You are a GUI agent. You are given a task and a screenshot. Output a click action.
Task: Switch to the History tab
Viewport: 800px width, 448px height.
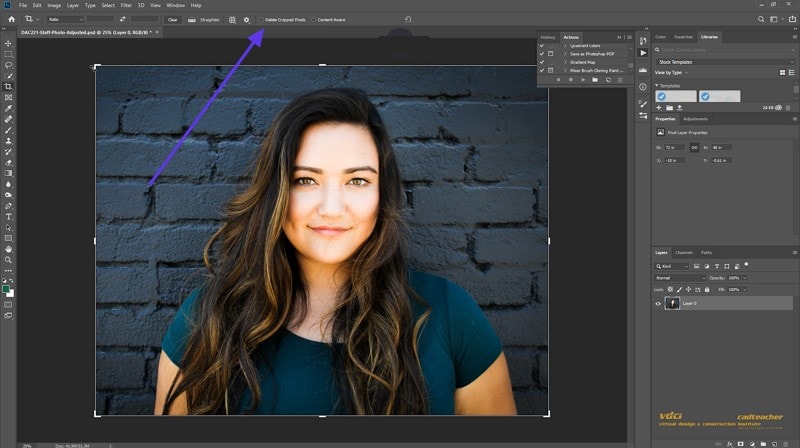(x=548, y=37)
